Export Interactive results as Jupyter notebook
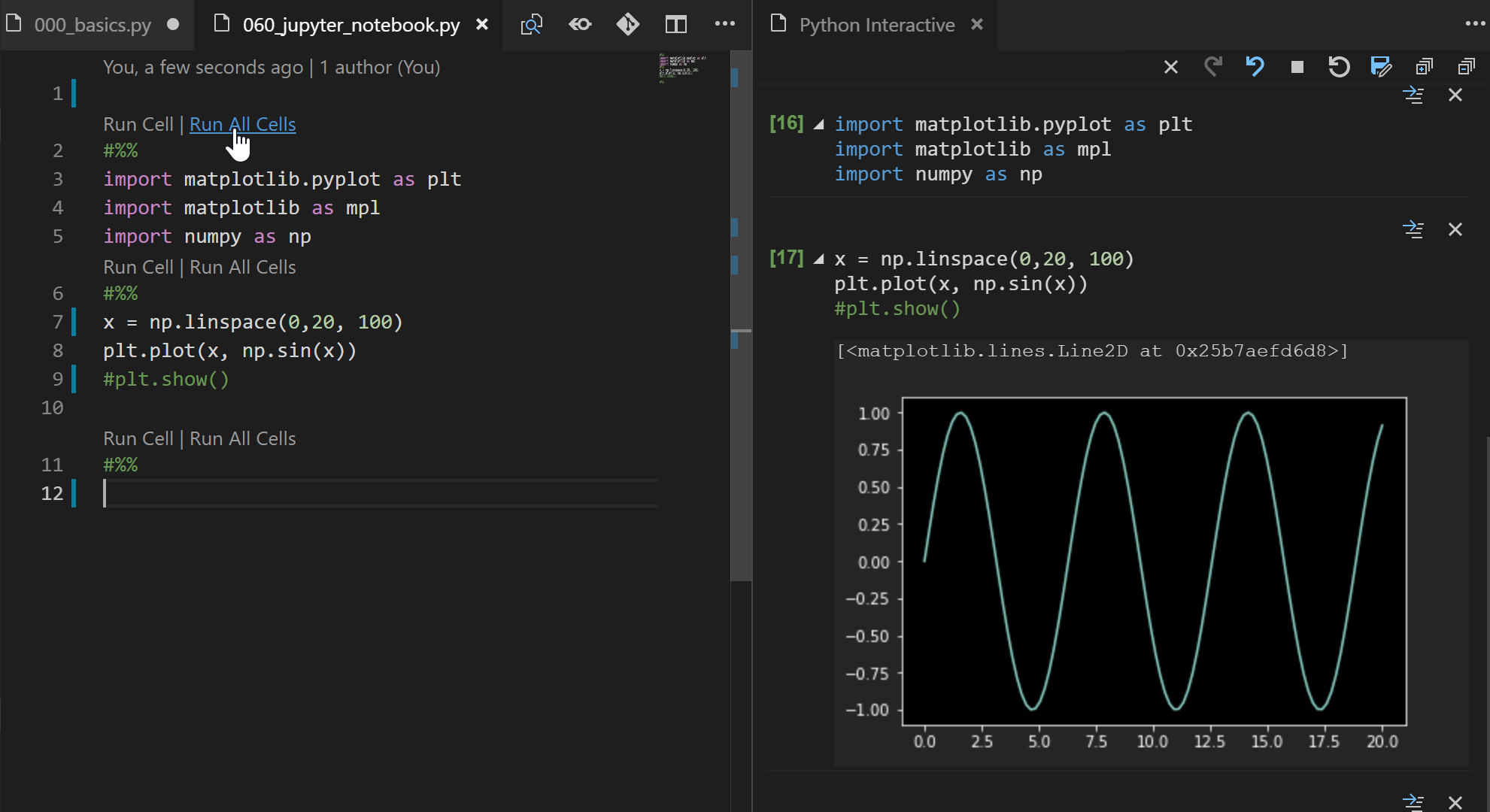Viewport: 1490px width, 812px height. coord(1380,67)
